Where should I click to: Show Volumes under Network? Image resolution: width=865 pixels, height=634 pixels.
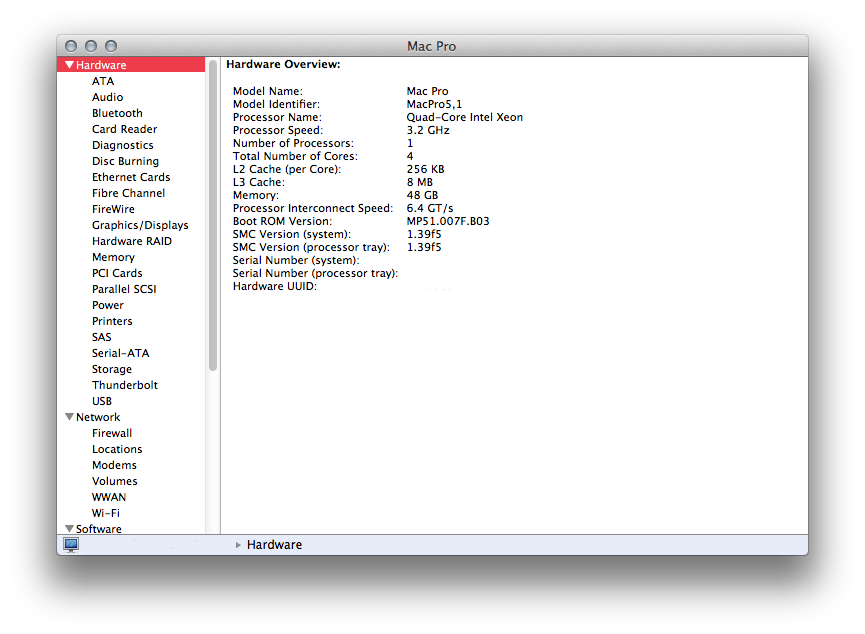pos(115,481)
